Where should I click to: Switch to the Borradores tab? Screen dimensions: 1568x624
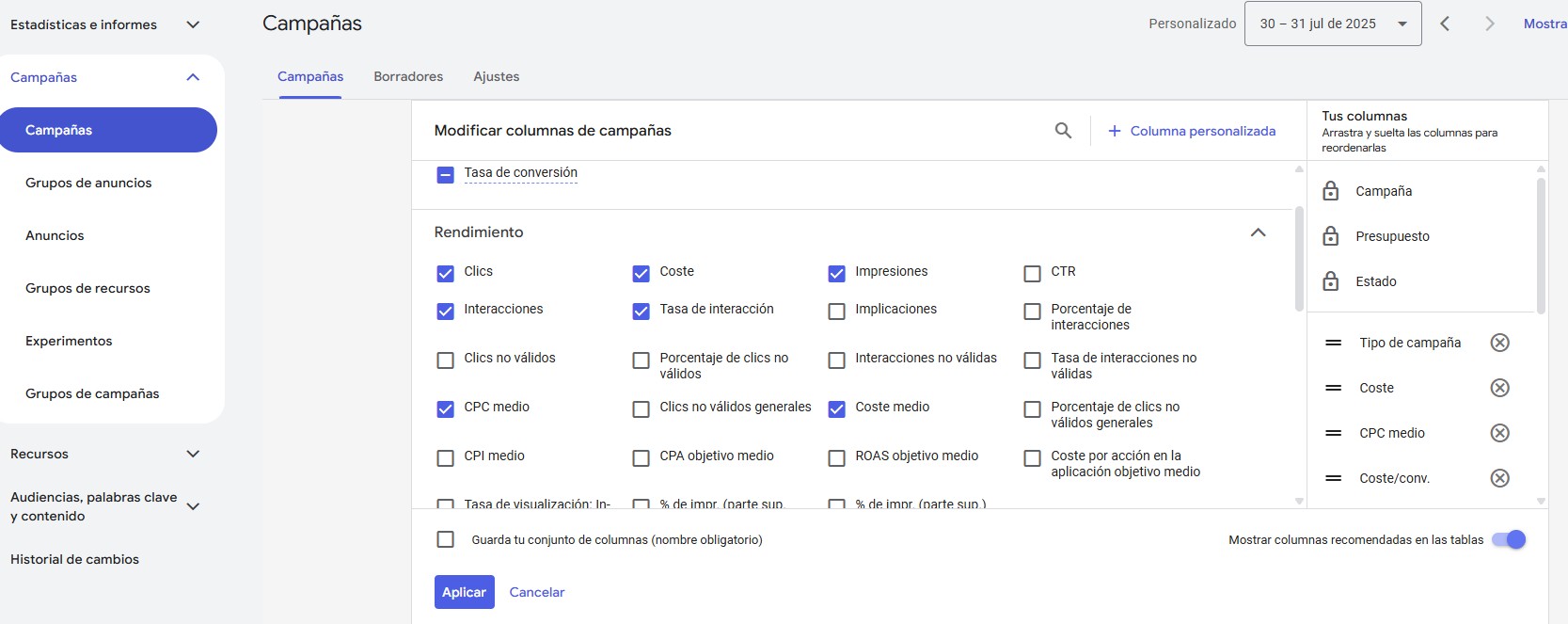[408, 76]
